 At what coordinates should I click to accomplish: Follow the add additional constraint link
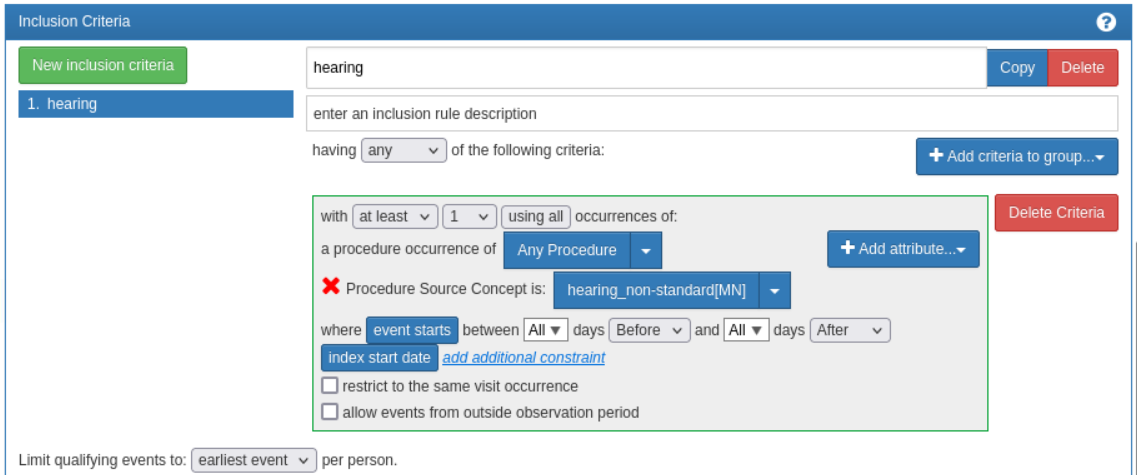point(524,358)
